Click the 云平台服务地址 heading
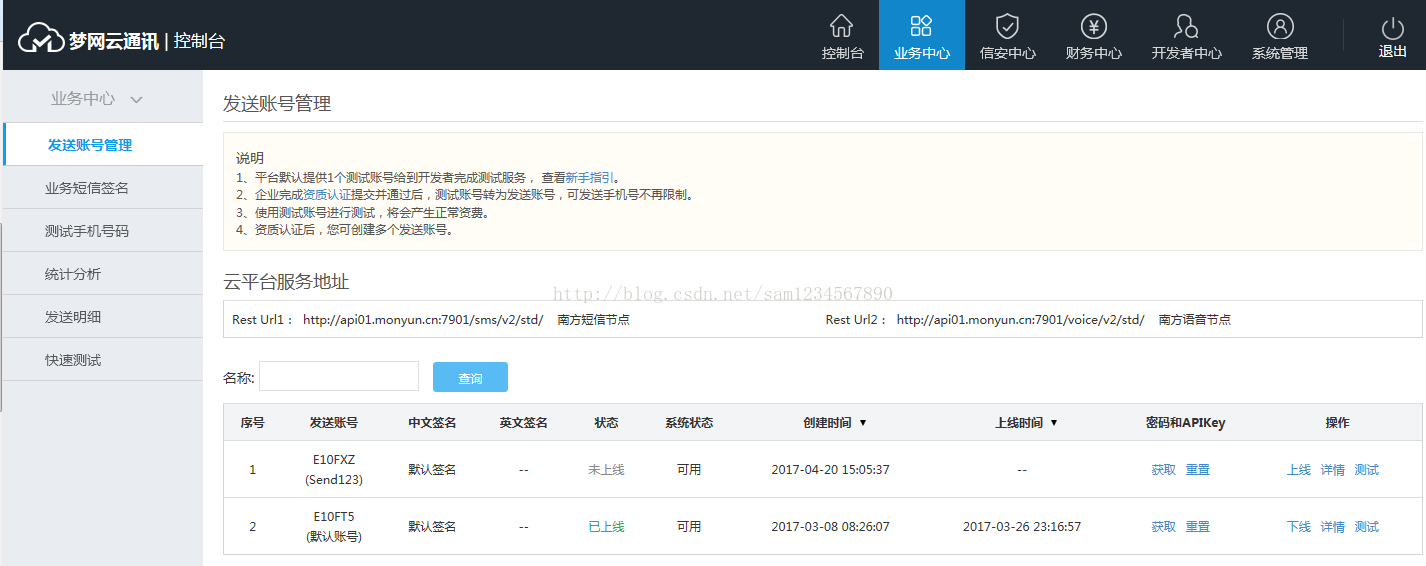The width and height of the screenshot is (1426, 566). coord(286,282)
